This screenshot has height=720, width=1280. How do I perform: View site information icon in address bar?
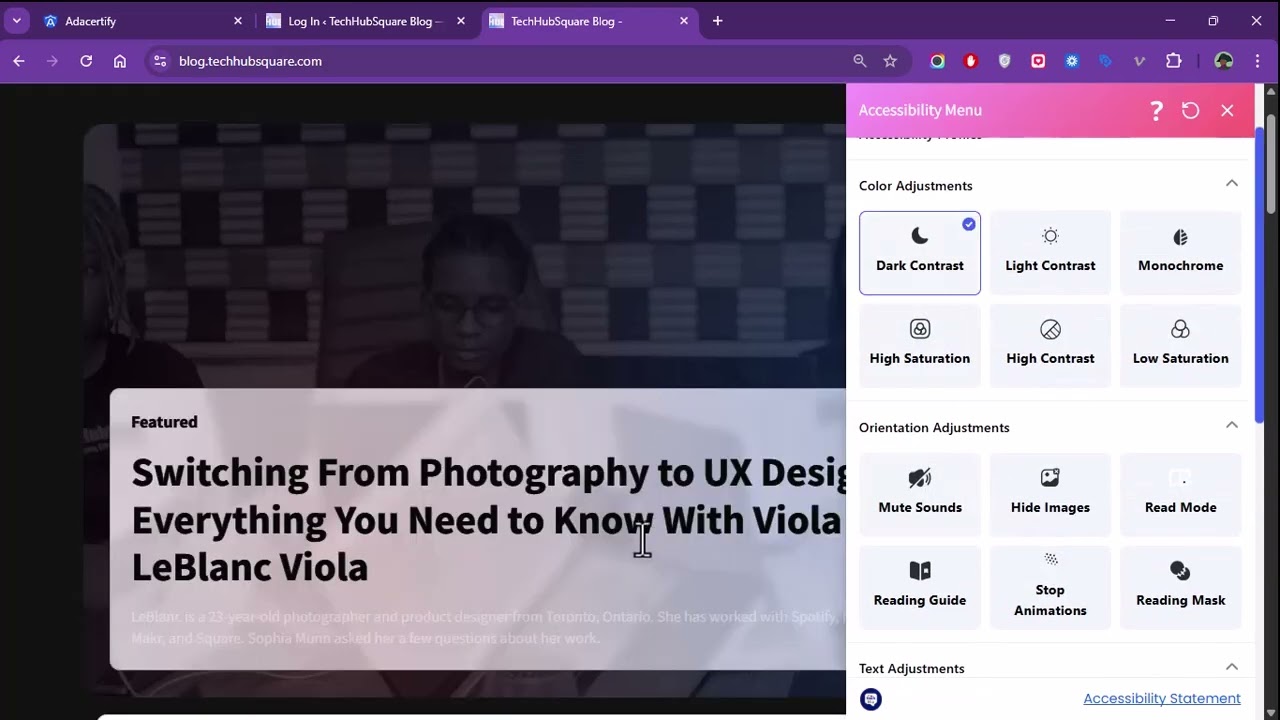[x=159, y=61]
